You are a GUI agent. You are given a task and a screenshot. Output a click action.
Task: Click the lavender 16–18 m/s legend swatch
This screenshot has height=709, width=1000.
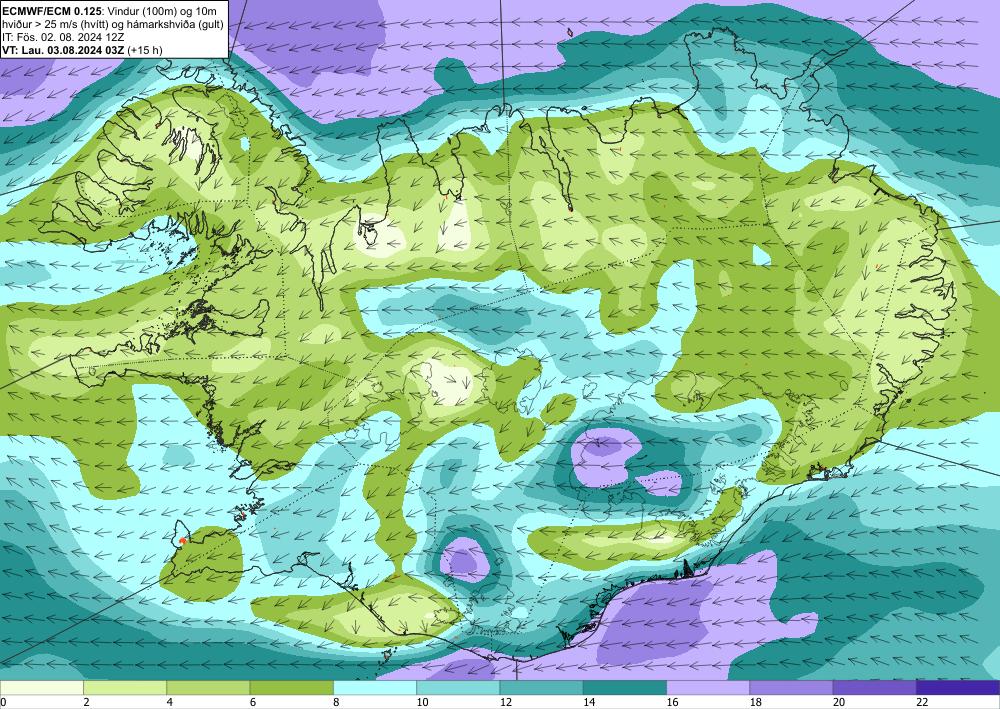(x=708, y=687)
